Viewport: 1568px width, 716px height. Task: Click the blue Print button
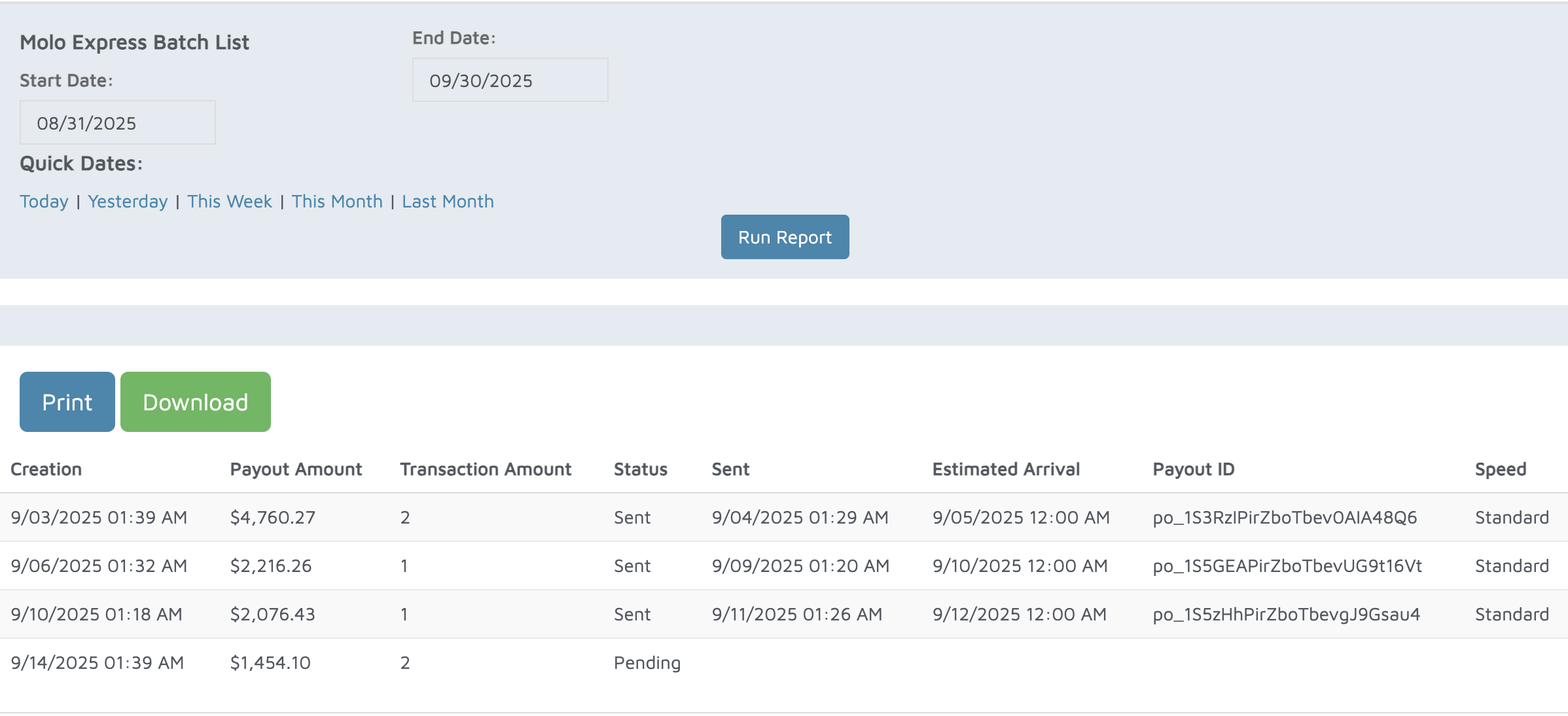67,402
